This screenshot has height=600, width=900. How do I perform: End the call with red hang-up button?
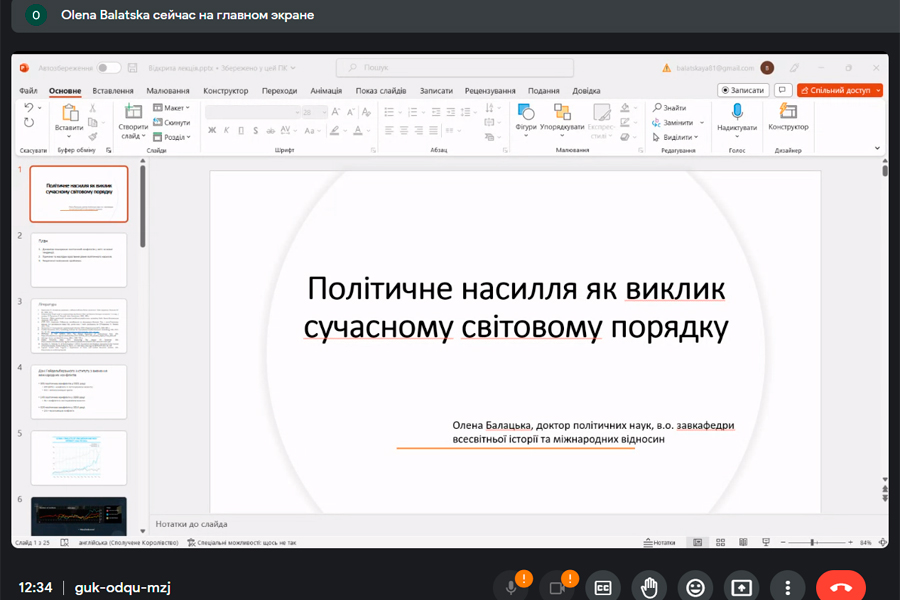pyautogui.click(x=840, y=587)
